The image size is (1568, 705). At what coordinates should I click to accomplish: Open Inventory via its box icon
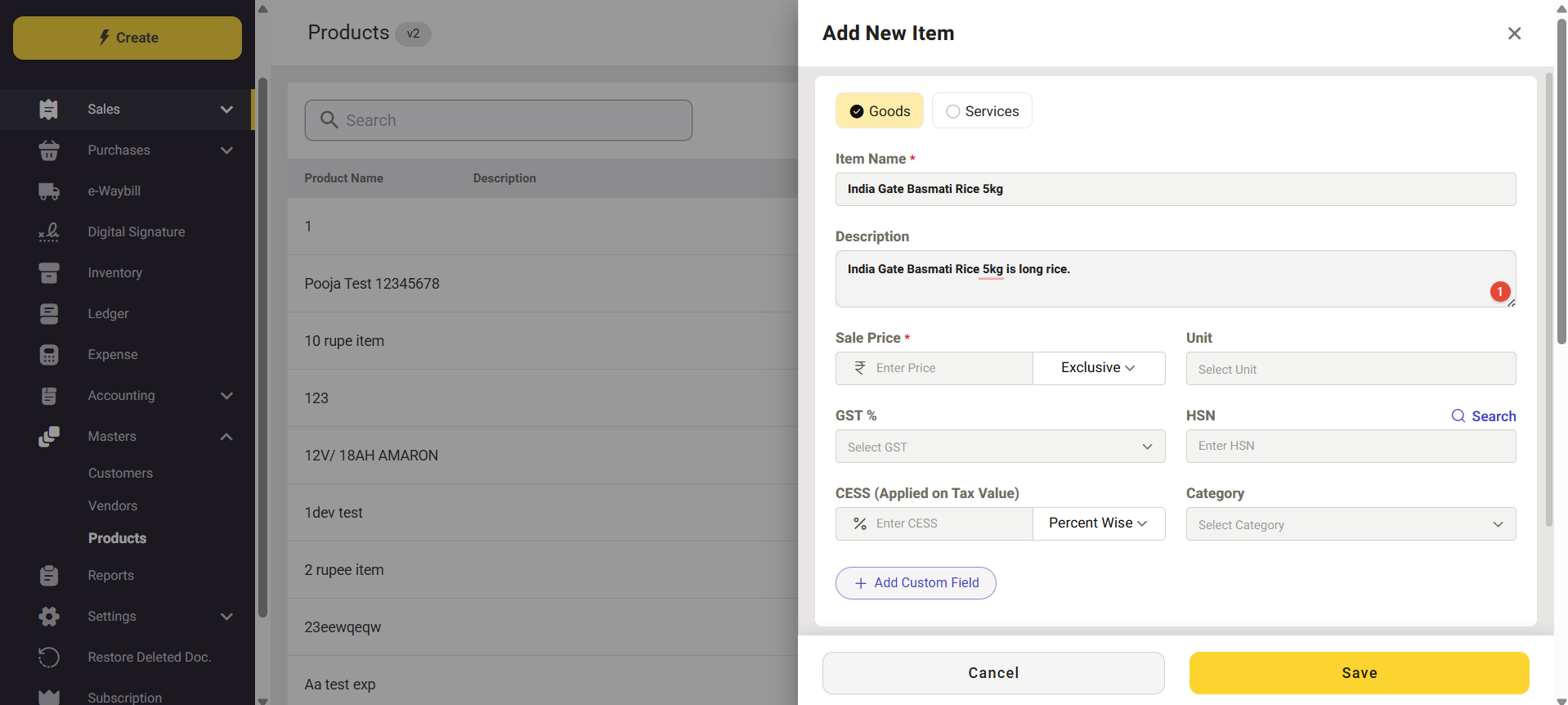(49, 273)
